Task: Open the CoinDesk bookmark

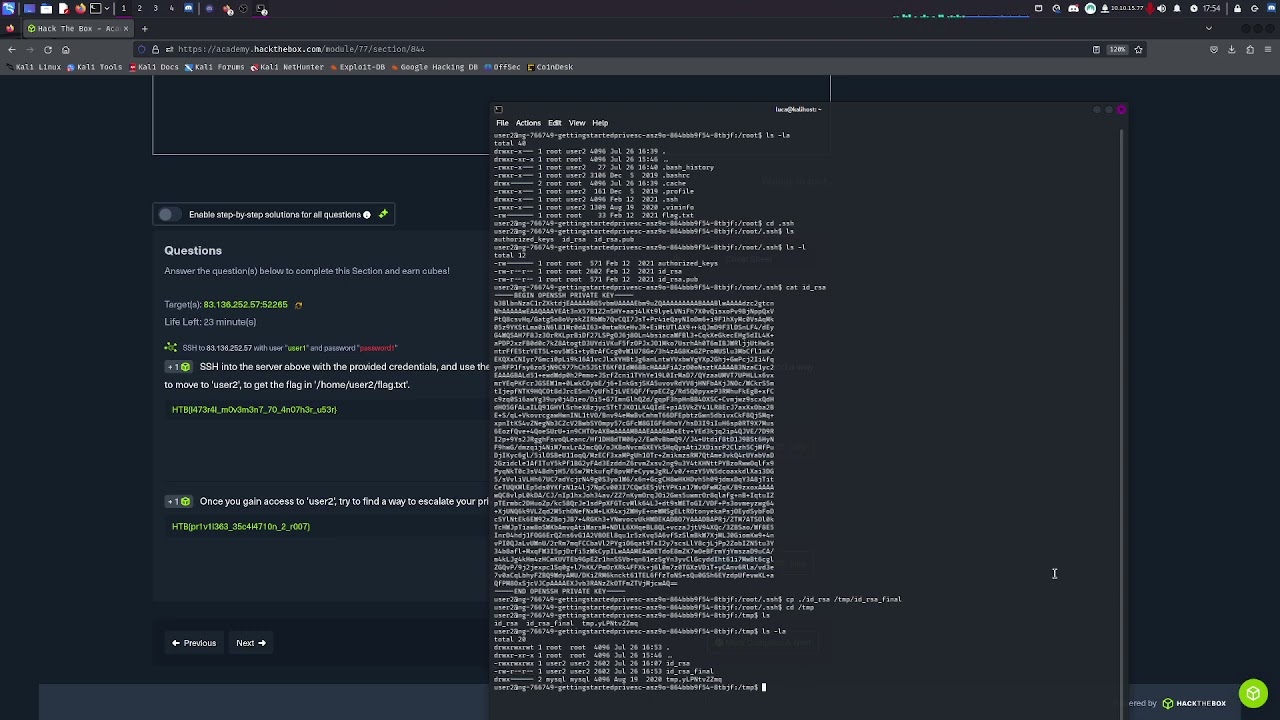Action: pos(550,67)
